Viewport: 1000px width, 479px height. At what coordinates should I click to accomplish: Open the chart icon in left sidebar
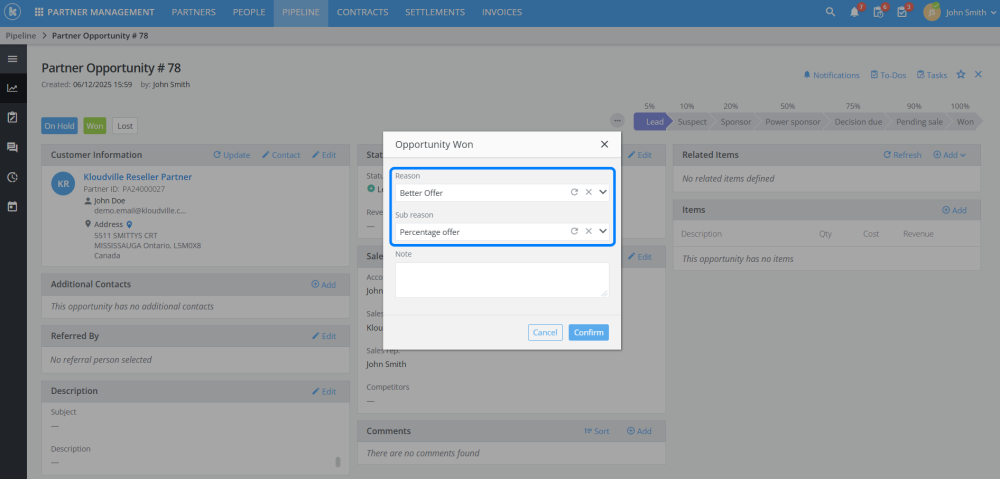(x=12, y=88)
